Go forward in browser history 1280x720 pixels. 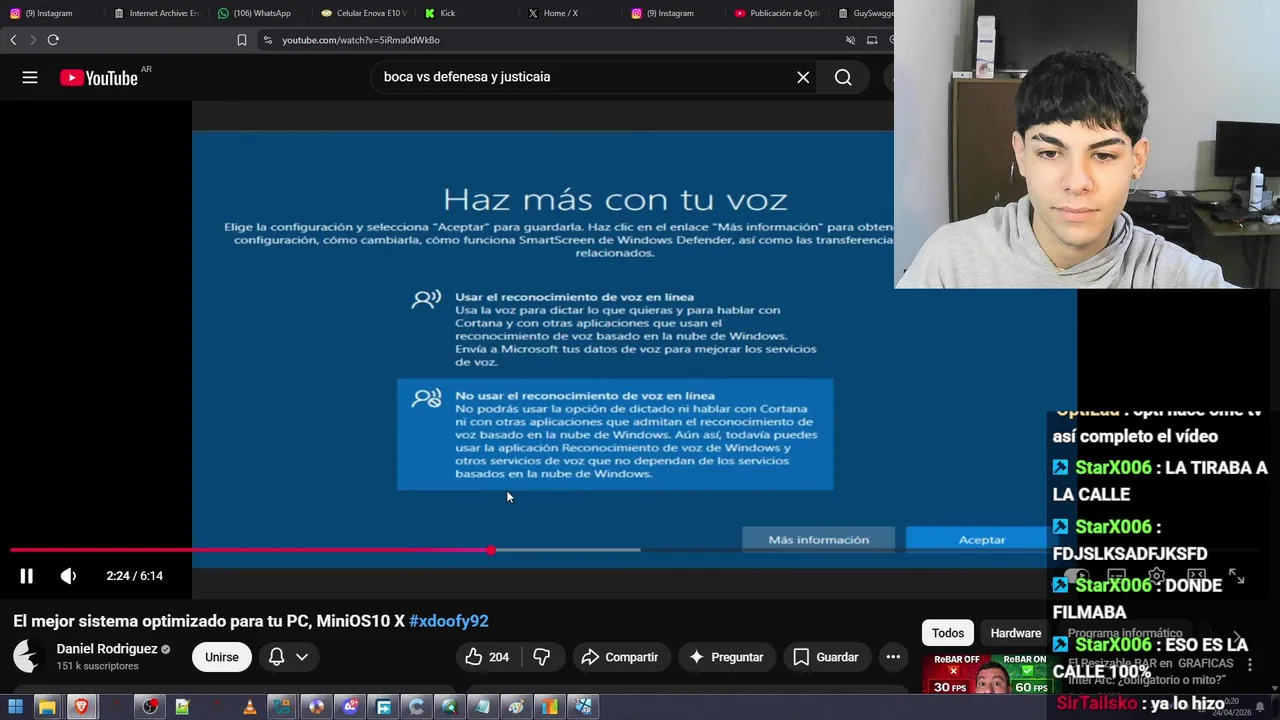click(33, 40)
